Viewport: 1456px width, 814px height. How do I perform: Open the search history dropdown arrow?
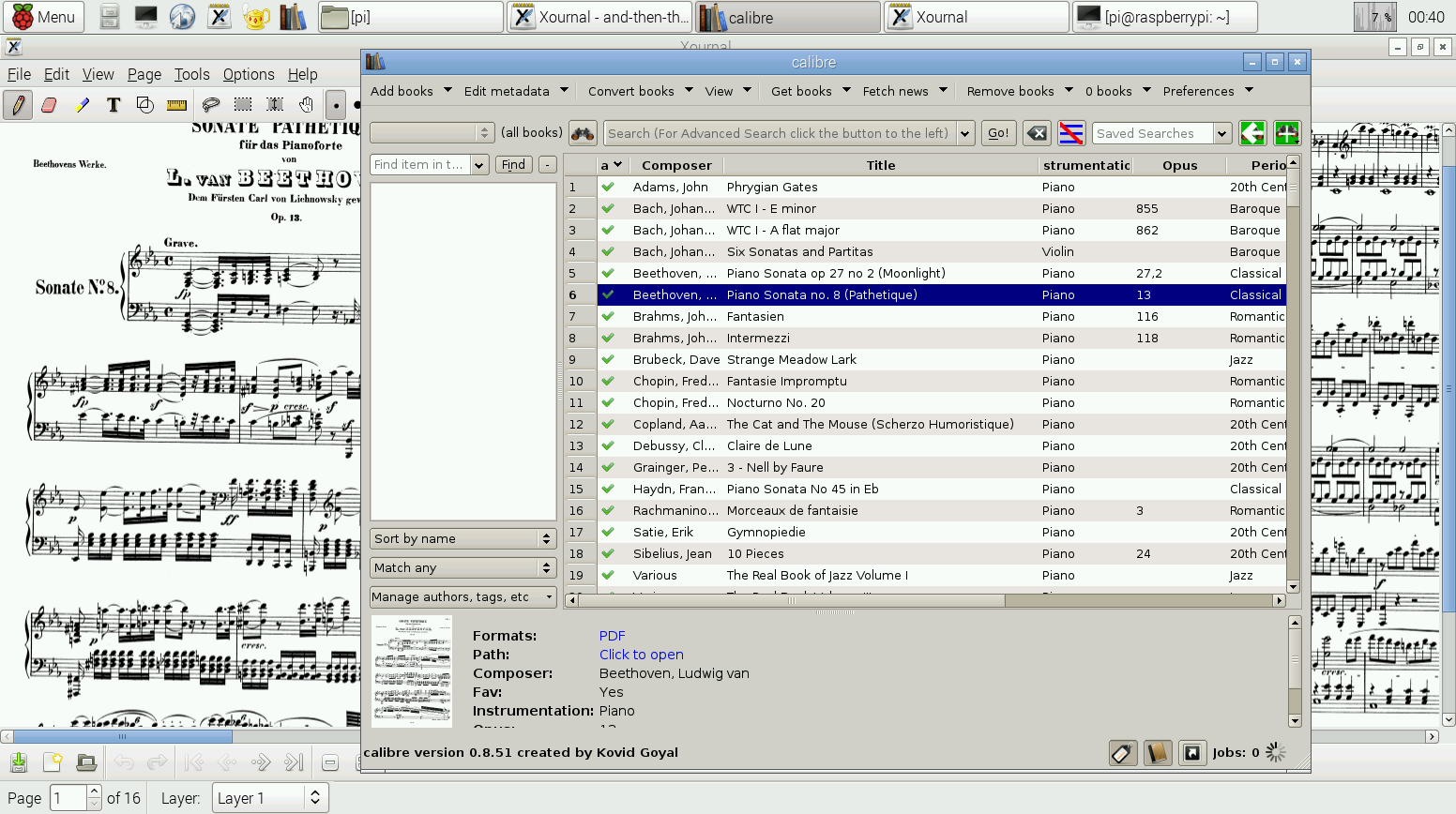click(x=965, y=133)
